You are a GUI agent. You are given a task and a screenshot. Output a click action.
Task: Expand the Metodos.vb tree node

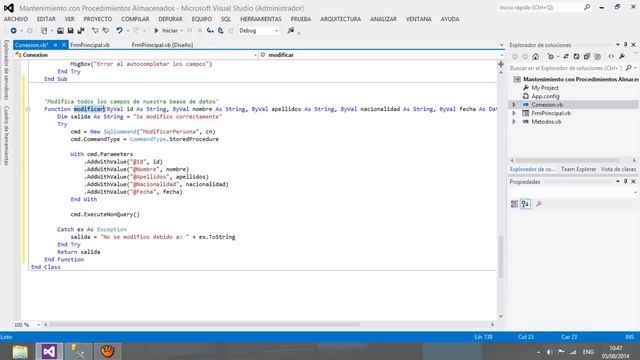coord(514,122)
